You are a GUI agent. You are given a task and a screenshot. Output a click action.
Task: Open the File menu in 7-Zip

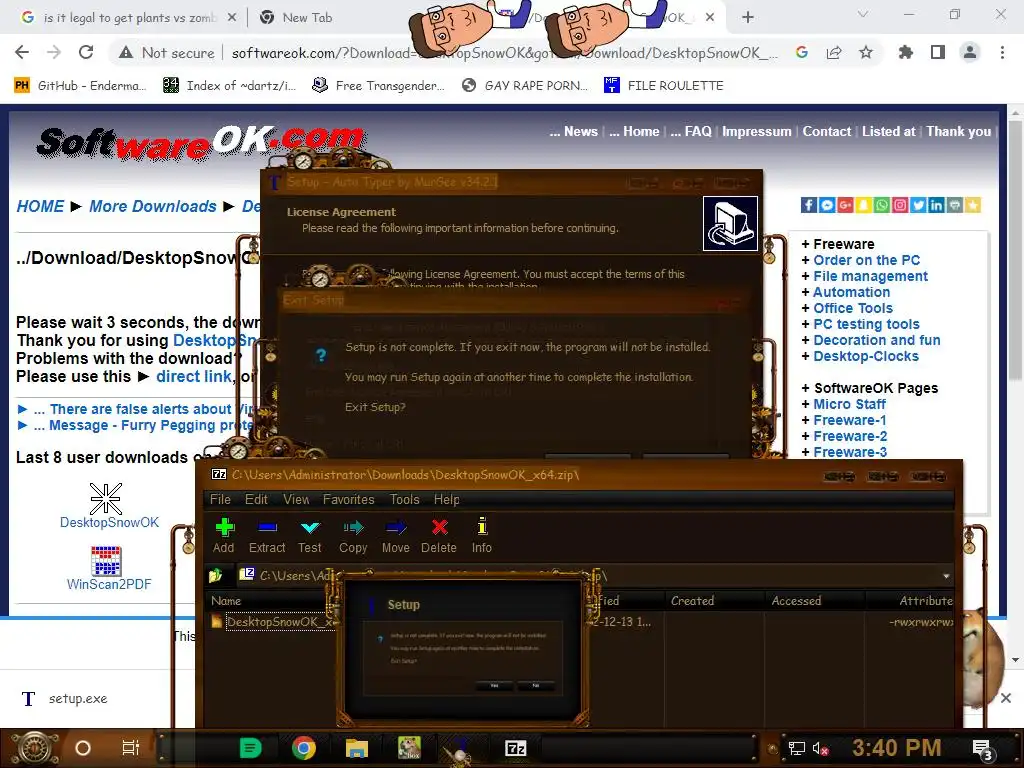coord(220,500)
